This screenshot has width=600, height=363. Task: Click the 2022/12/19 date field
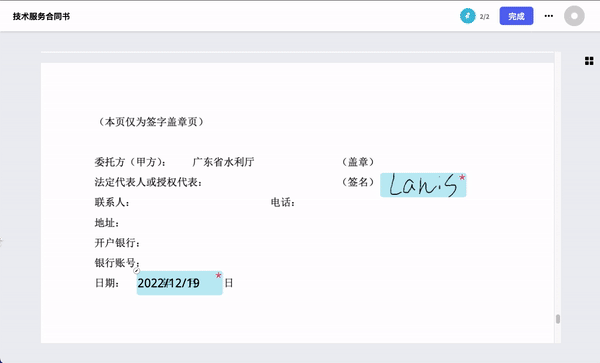179,283
